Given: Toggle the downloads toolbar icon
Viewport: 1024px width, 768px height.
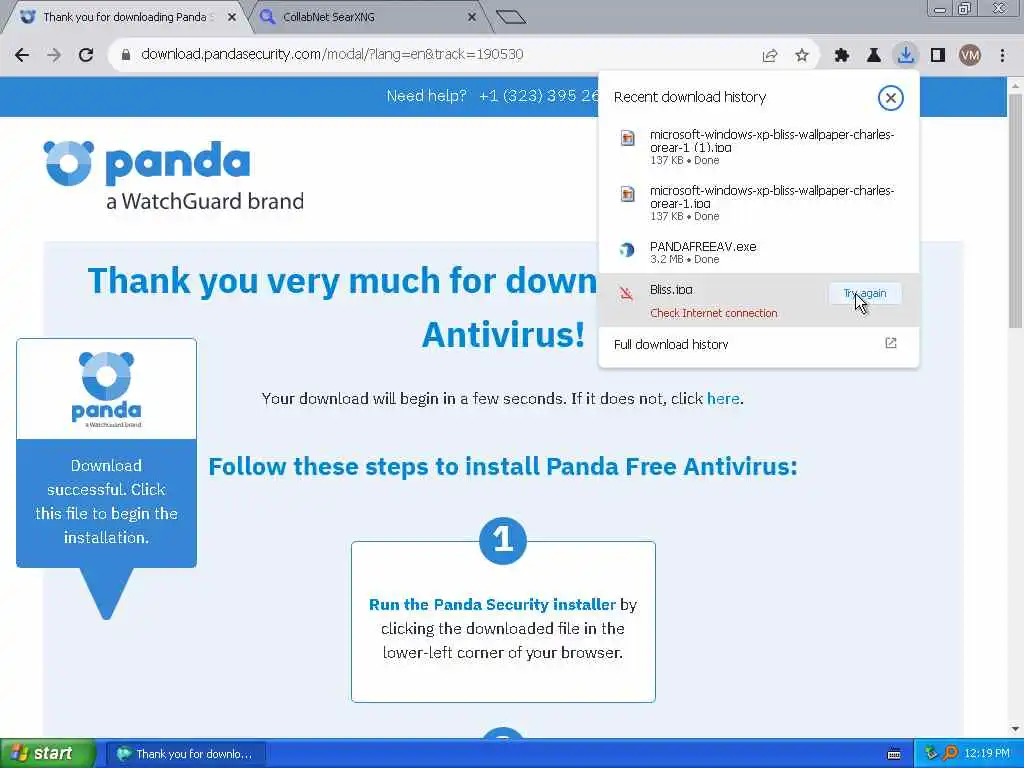Looking at the screenshot, I should [x=906, y=55].
